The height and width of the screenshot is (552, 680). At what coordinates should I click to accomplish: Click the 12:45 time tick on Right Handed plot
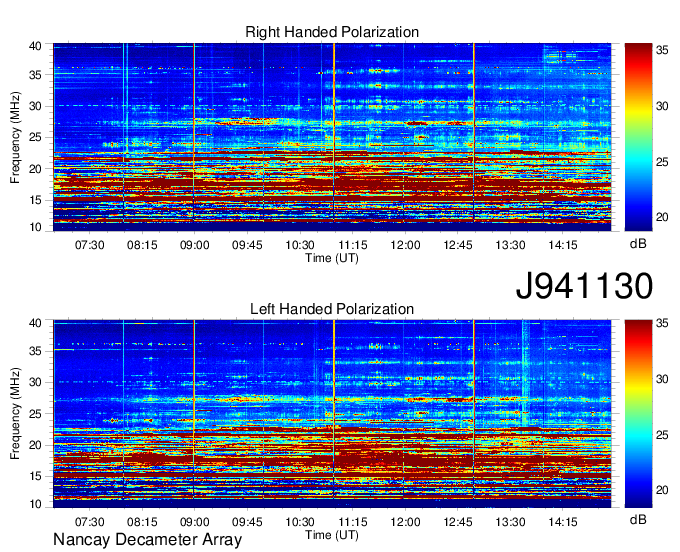[x=458, y=245]
